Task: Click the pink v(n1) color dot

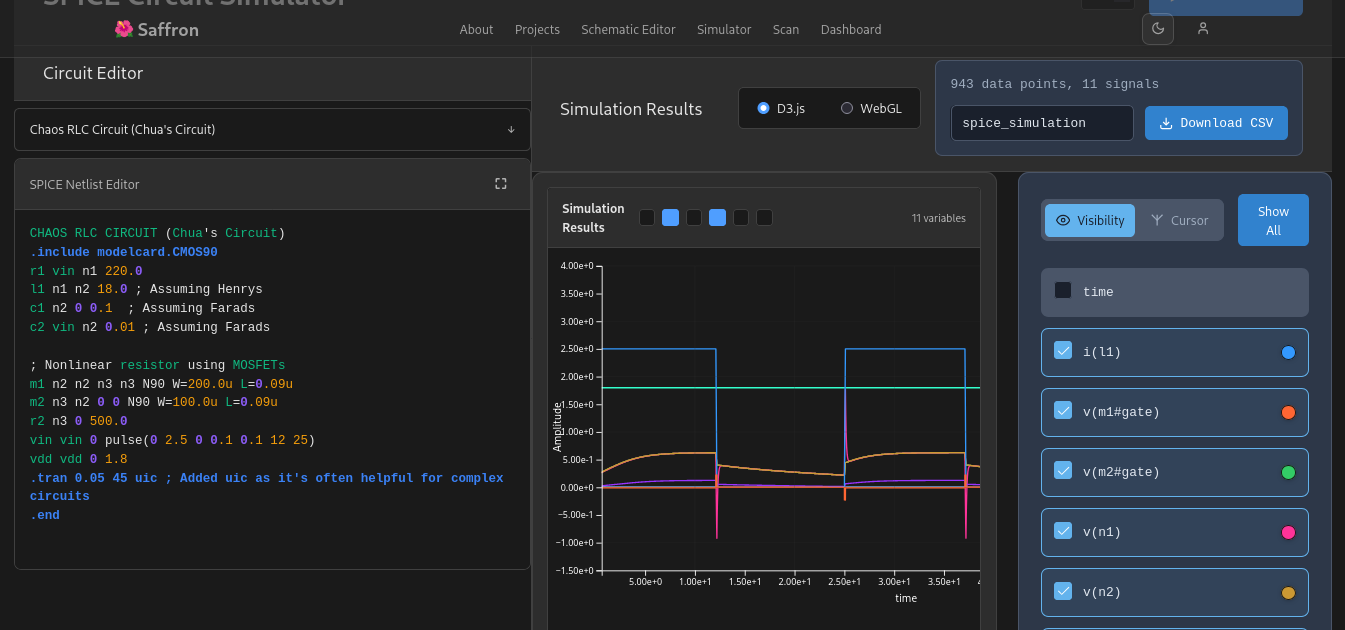Action: pos(1288,532)
